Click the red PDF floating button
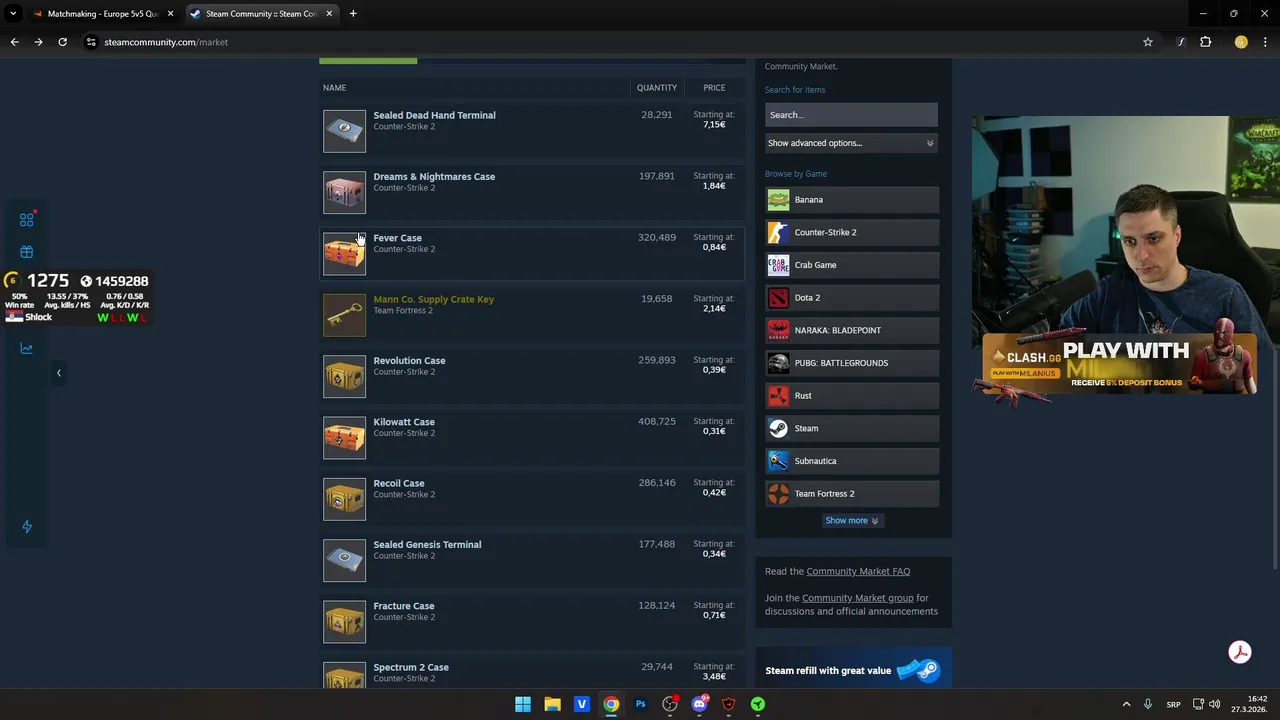 [1240, 652]
